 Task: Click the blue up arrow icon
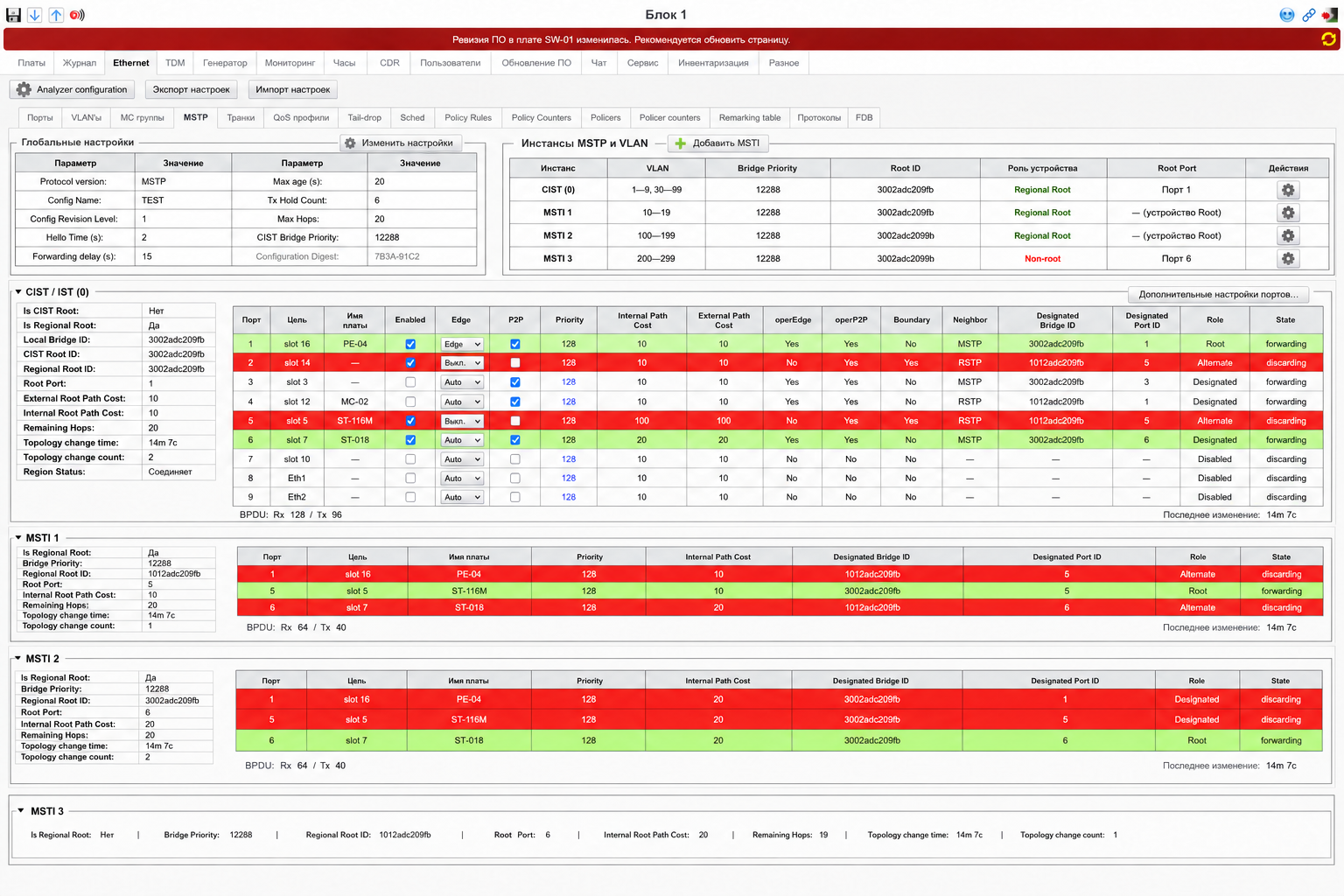coord(56,15)
